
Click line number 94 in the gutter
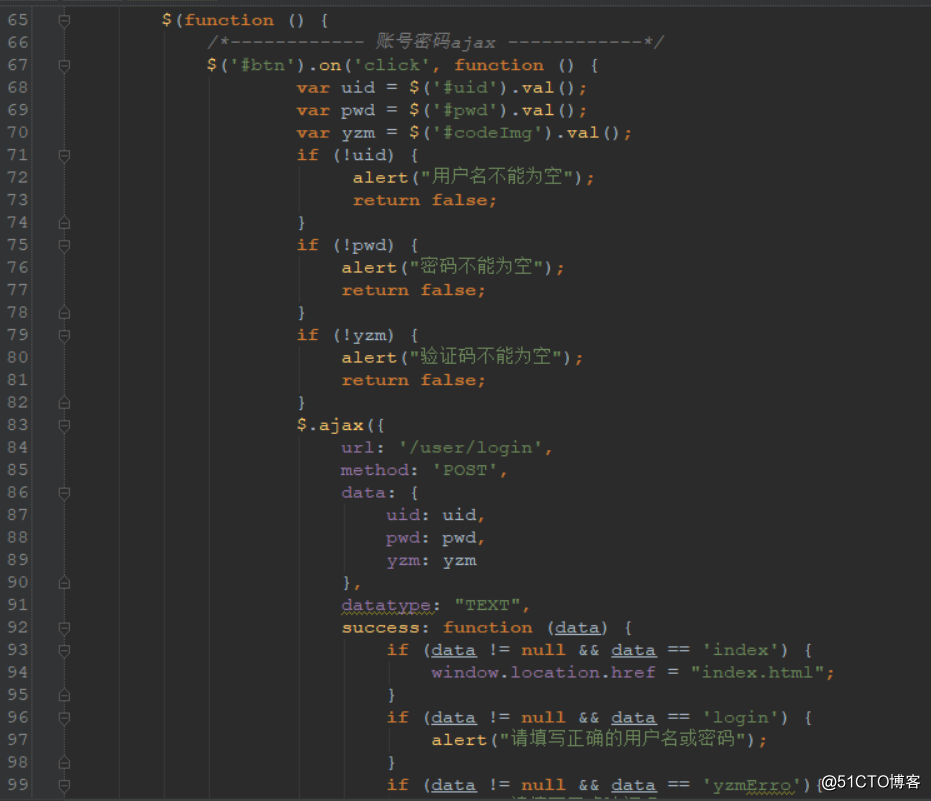pyautogui.click(x=18, y=672)
